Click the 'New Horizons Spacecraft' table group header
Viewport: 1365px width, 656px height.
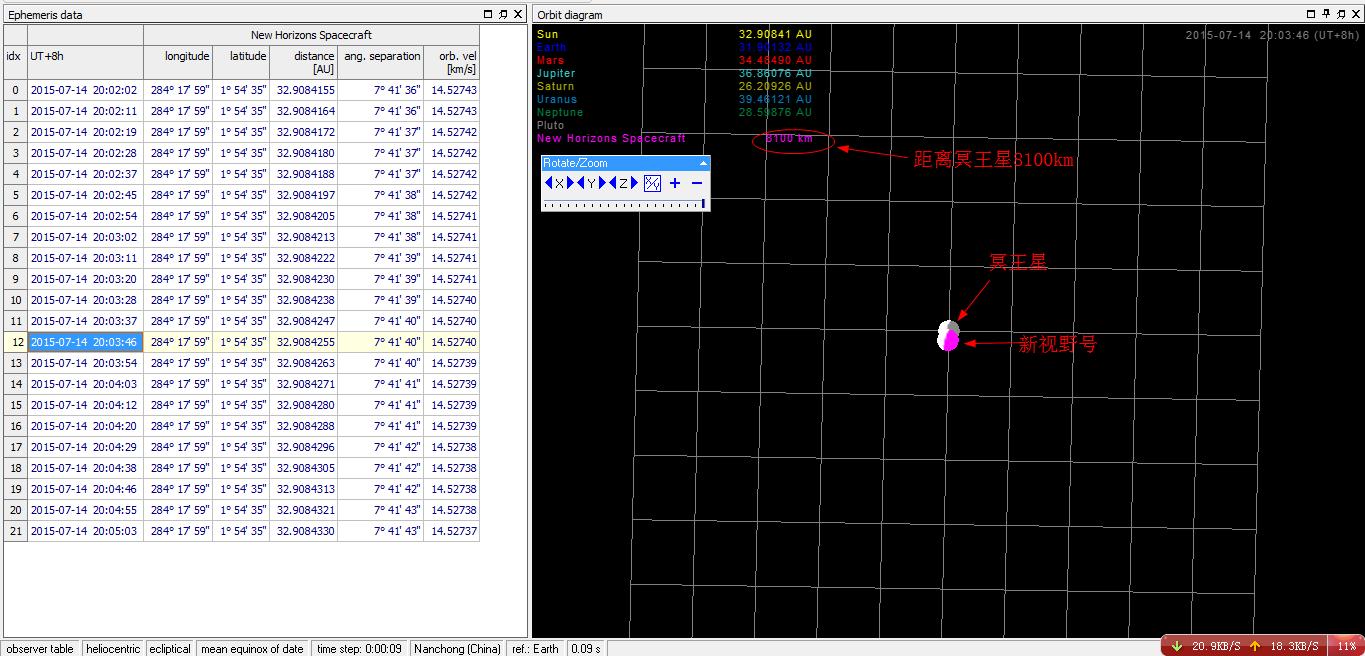(x=311, y=35)
